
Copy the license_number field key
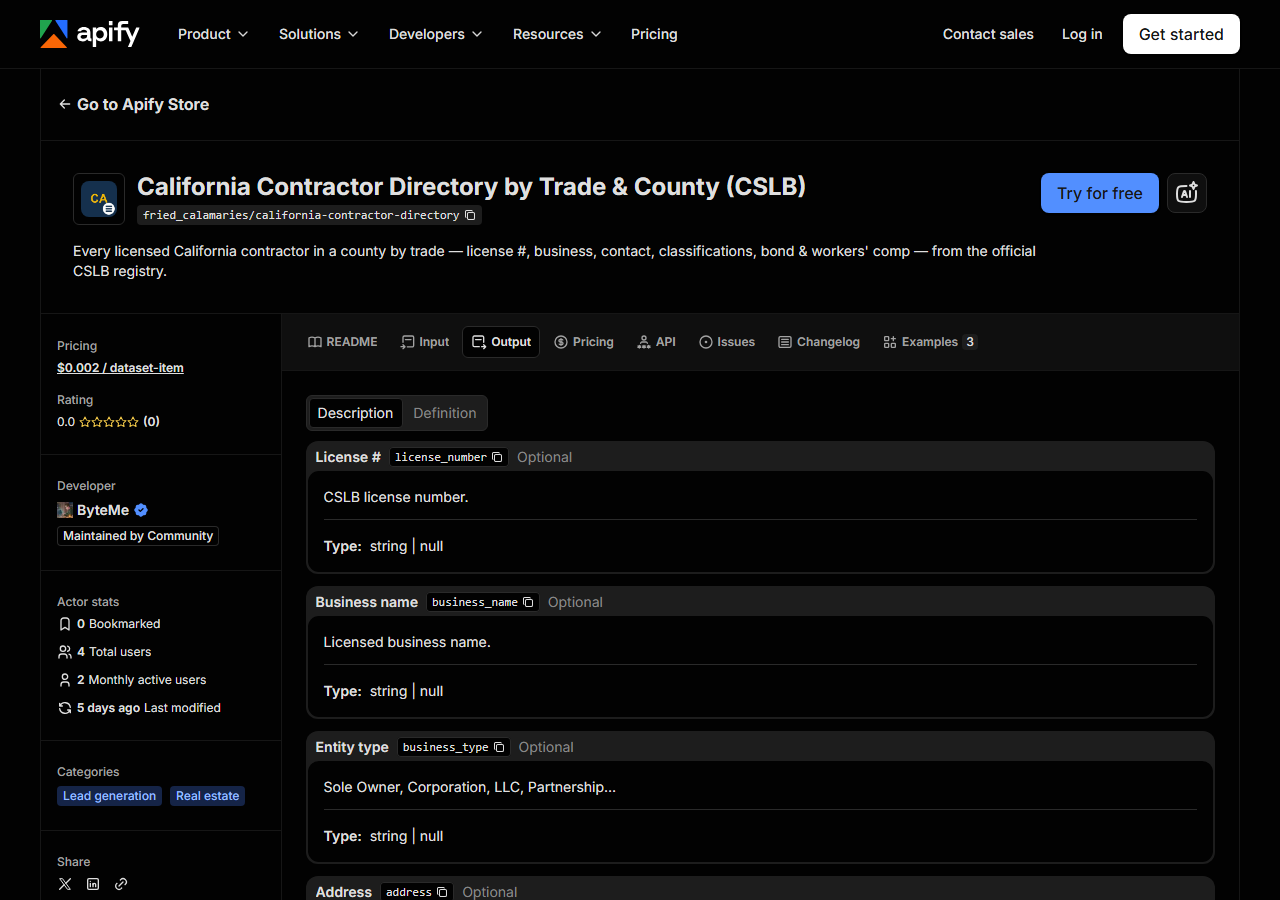click(497, 457)
